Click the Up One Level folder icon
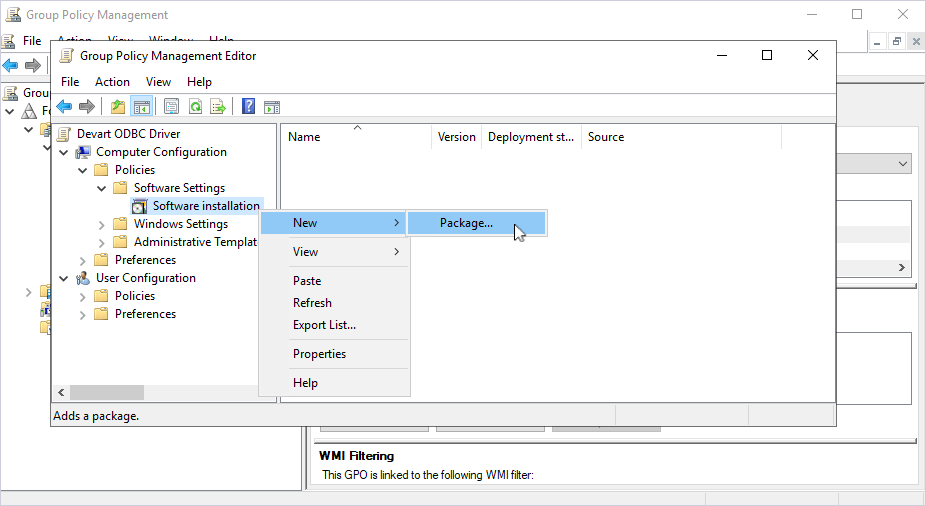This screenshot has width=926, height=506. (x=118, y=107)
